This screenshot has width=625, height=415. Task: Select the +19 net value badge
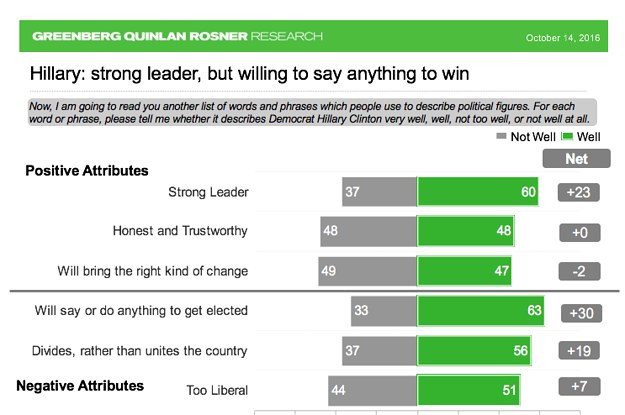coord(578,351)
